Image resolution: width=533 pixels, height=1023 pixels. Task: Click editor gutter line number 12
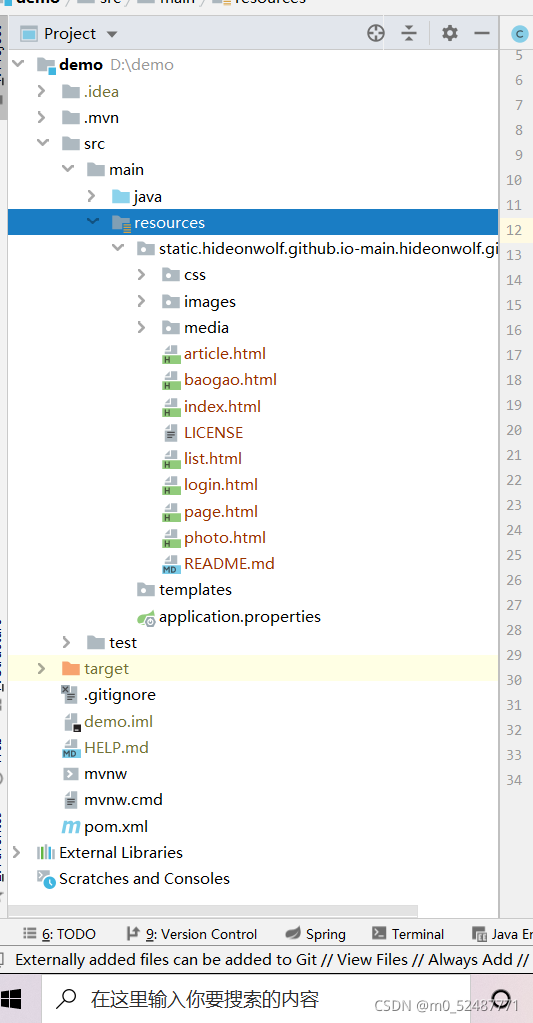(x=514, y=230)
